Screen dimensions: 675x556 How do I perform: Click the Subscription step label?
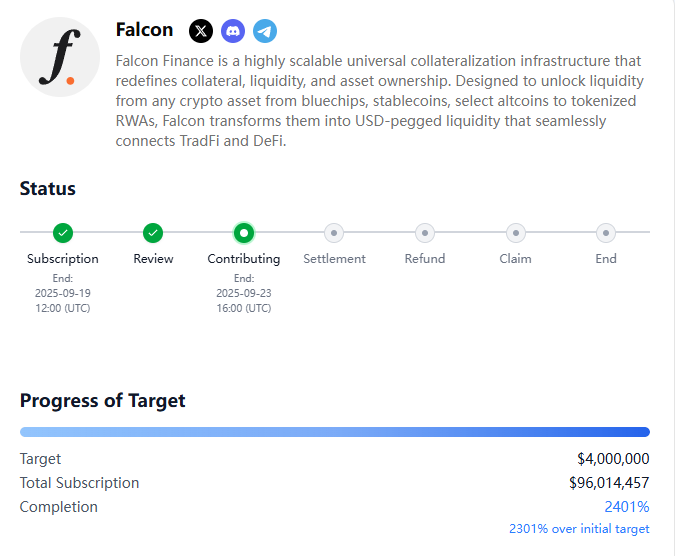pos(63,259)
